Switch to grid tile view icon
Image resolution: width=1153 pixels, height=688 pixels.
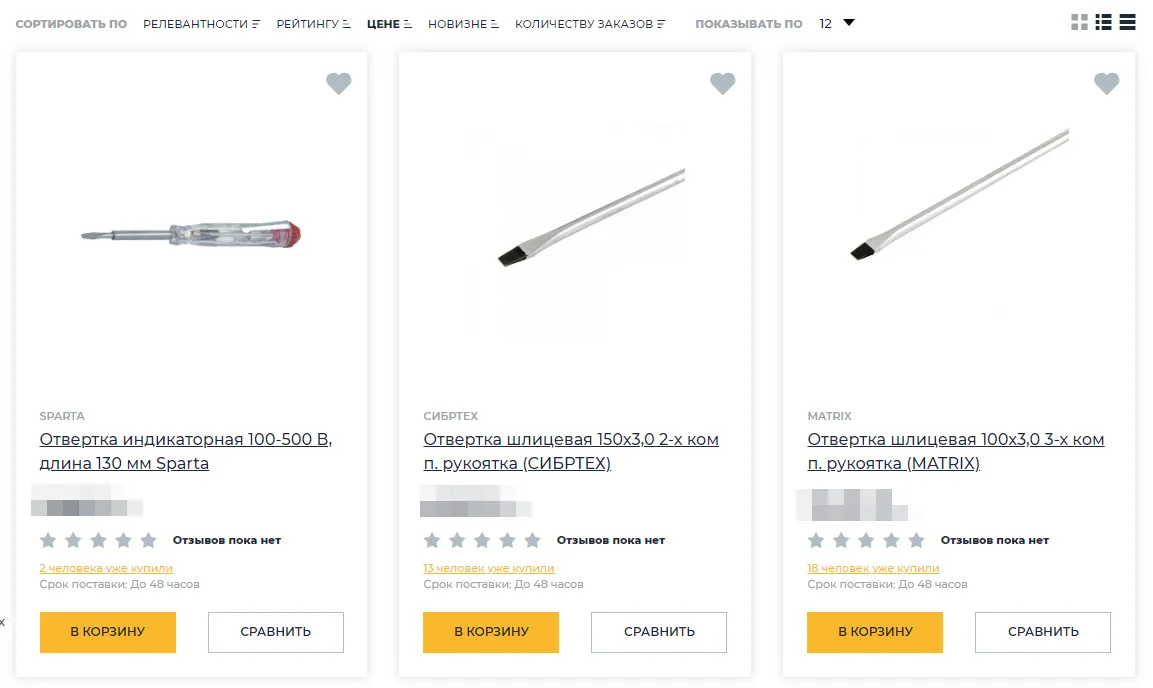click(x=1079, y=22)
